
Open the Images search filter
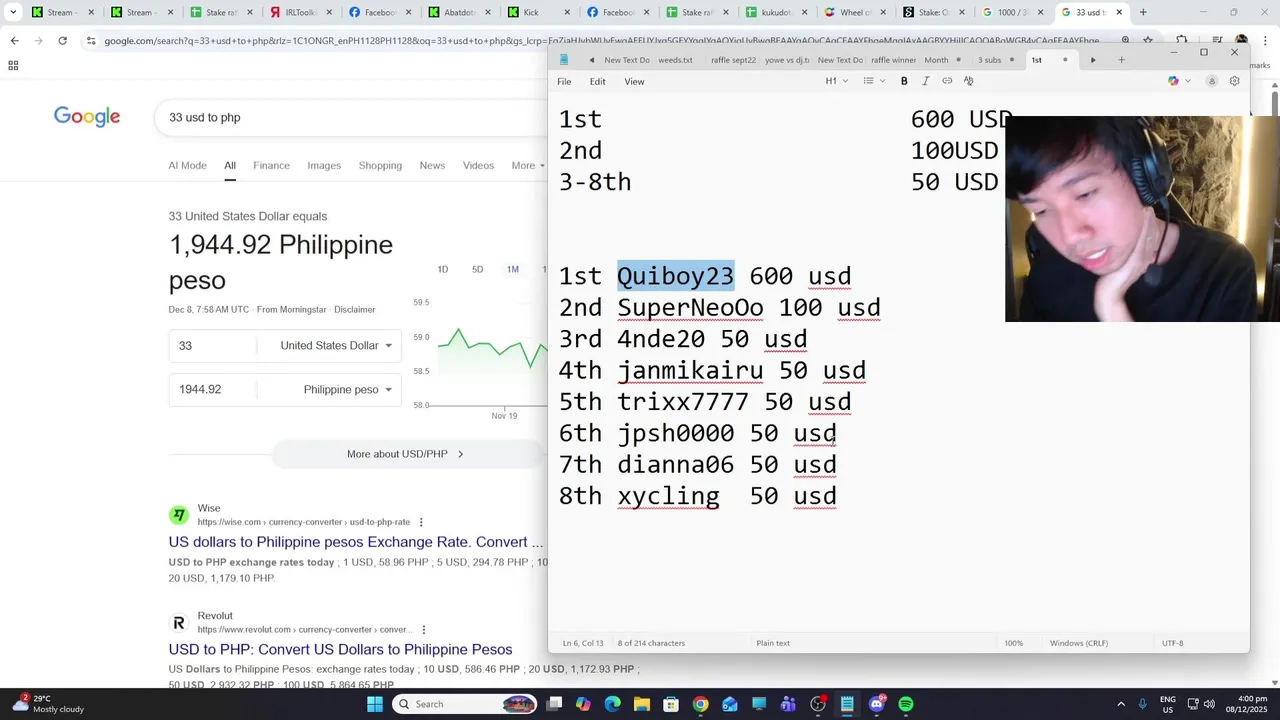coord(324,166)
